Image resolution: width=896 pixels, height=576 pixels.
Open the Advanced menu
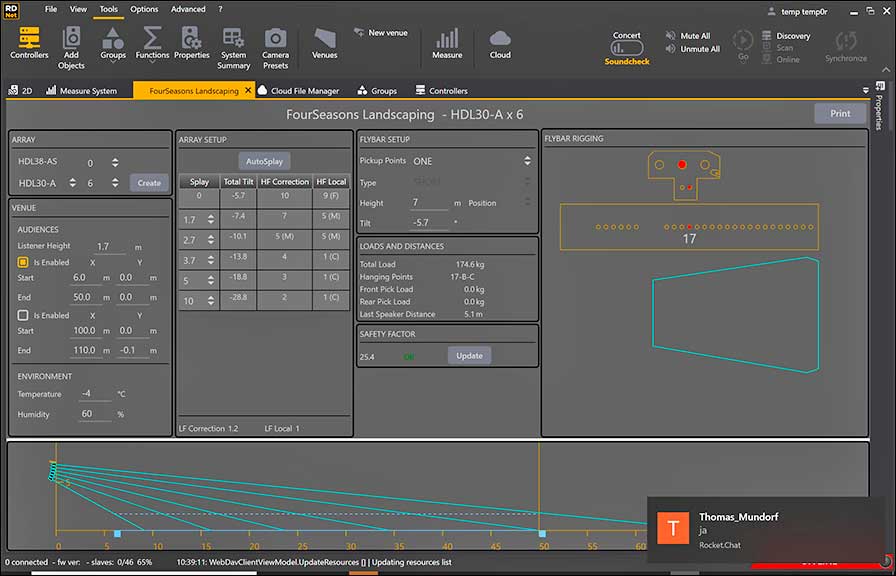[188, 9]
